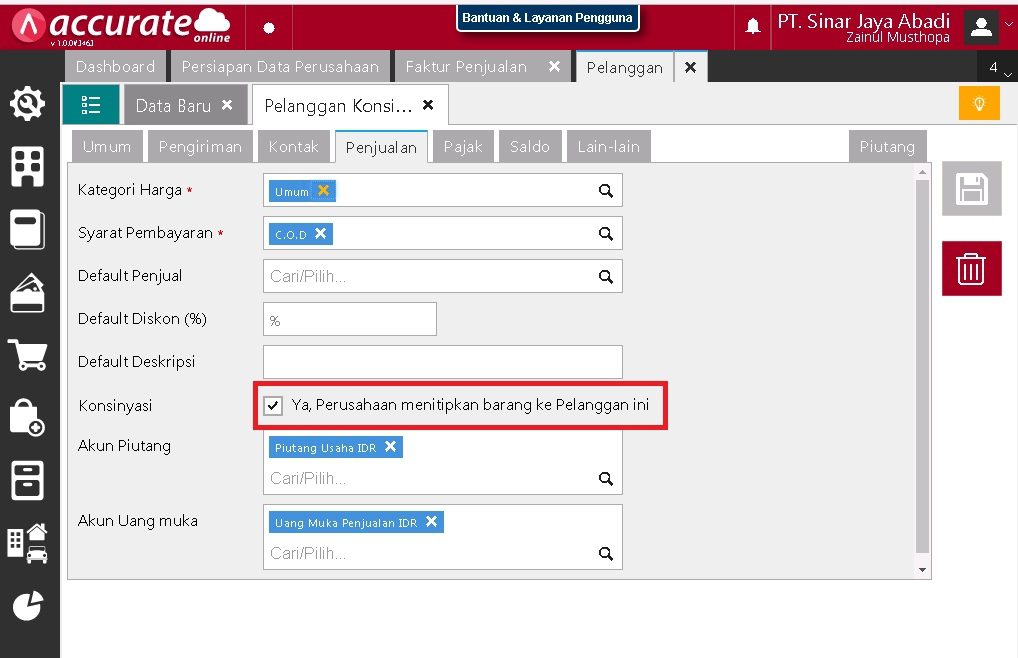Screen dimensions: 1018x658
Task: Open the shopping cart sales module
Action: tap(28, 354)
